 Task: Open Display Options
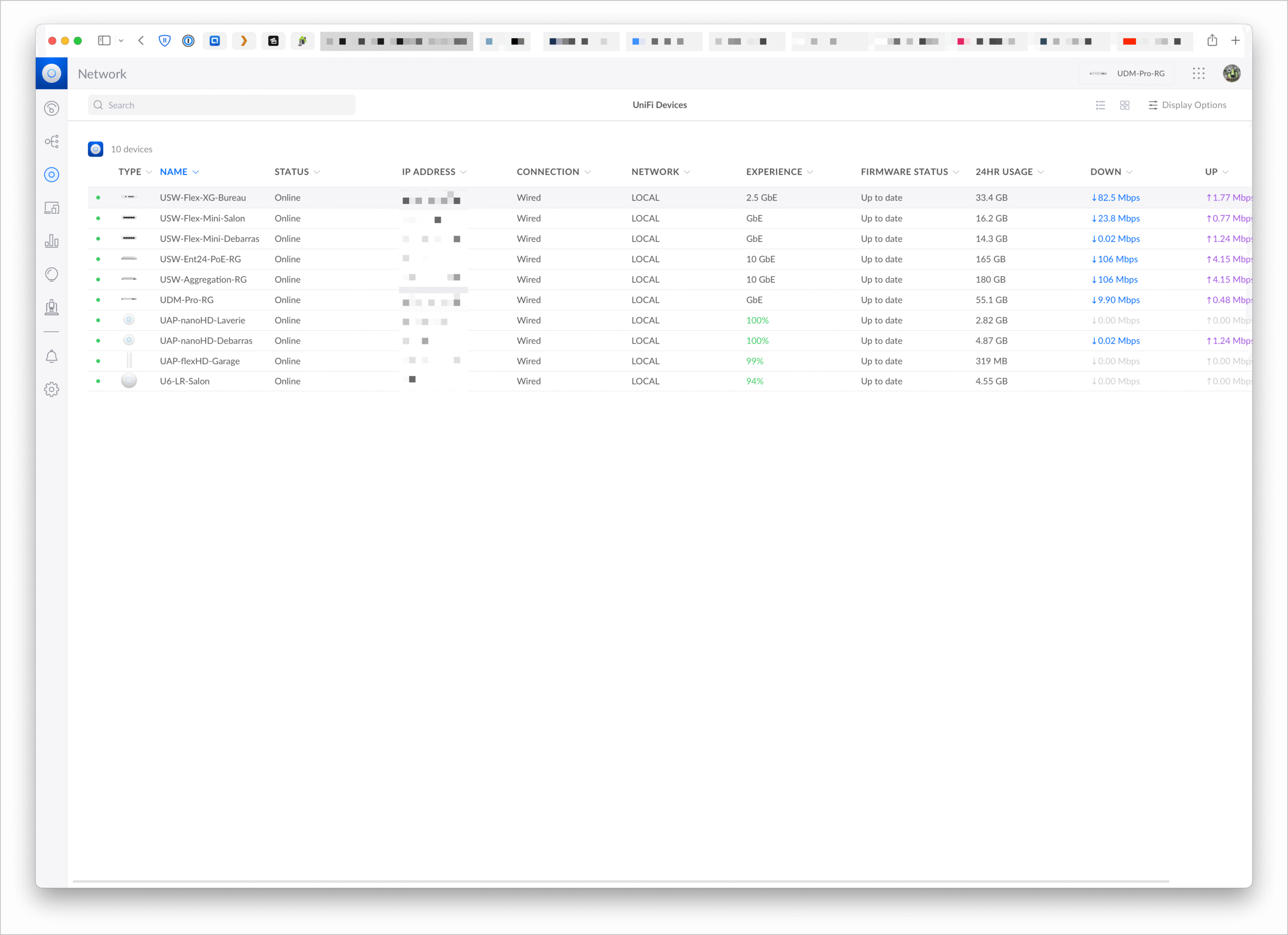(1187, 105)
